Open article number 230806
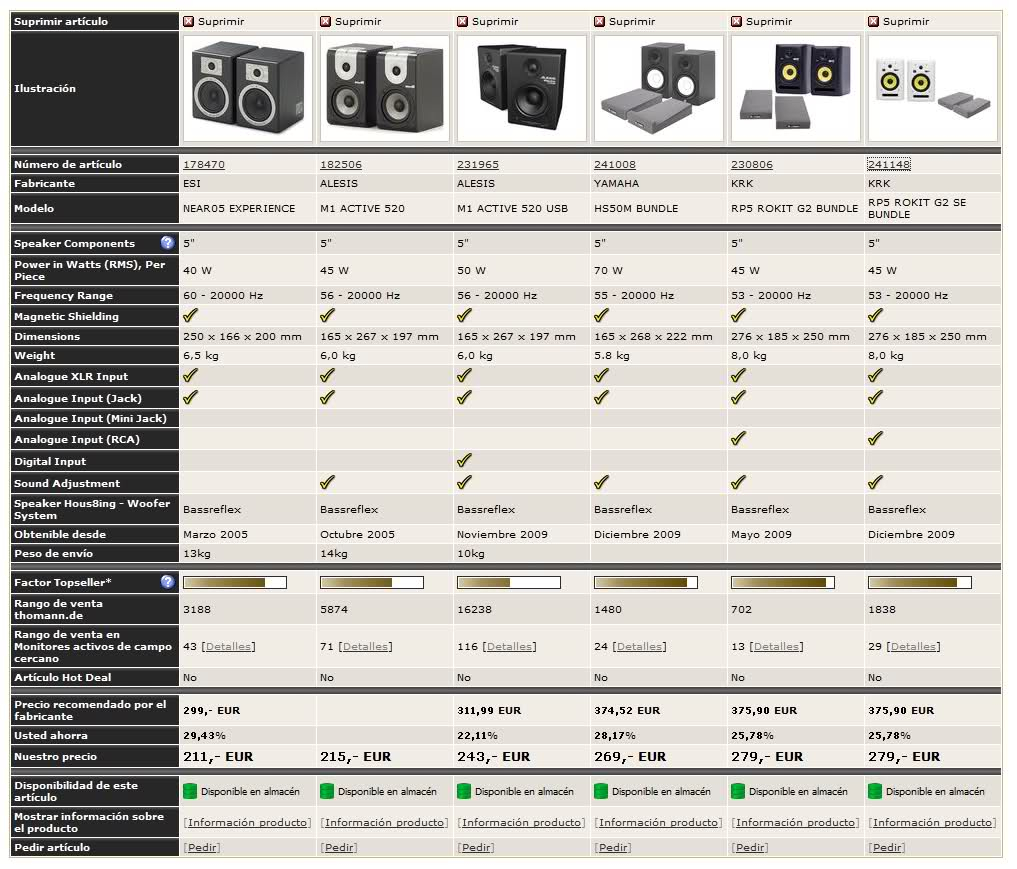1017x869 pixels. point(752,165)
